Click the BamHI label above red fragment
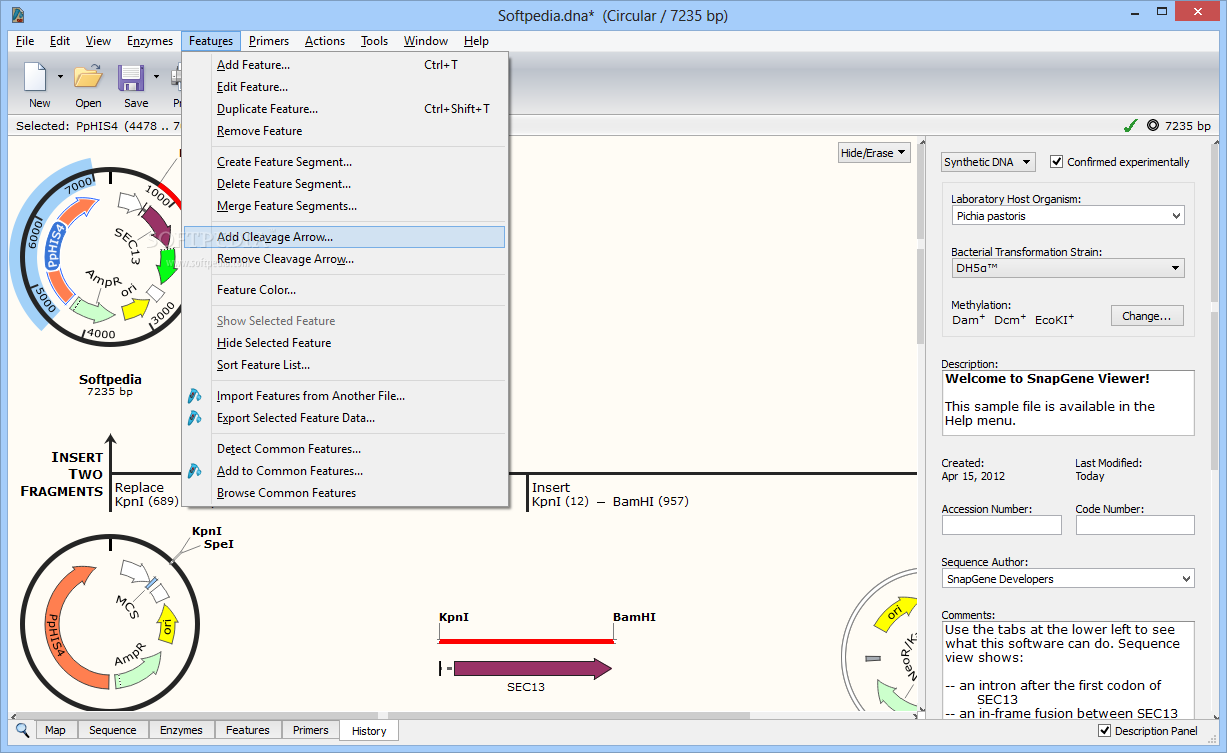The width and height of the screenshot is (1227, 753). 635,618
